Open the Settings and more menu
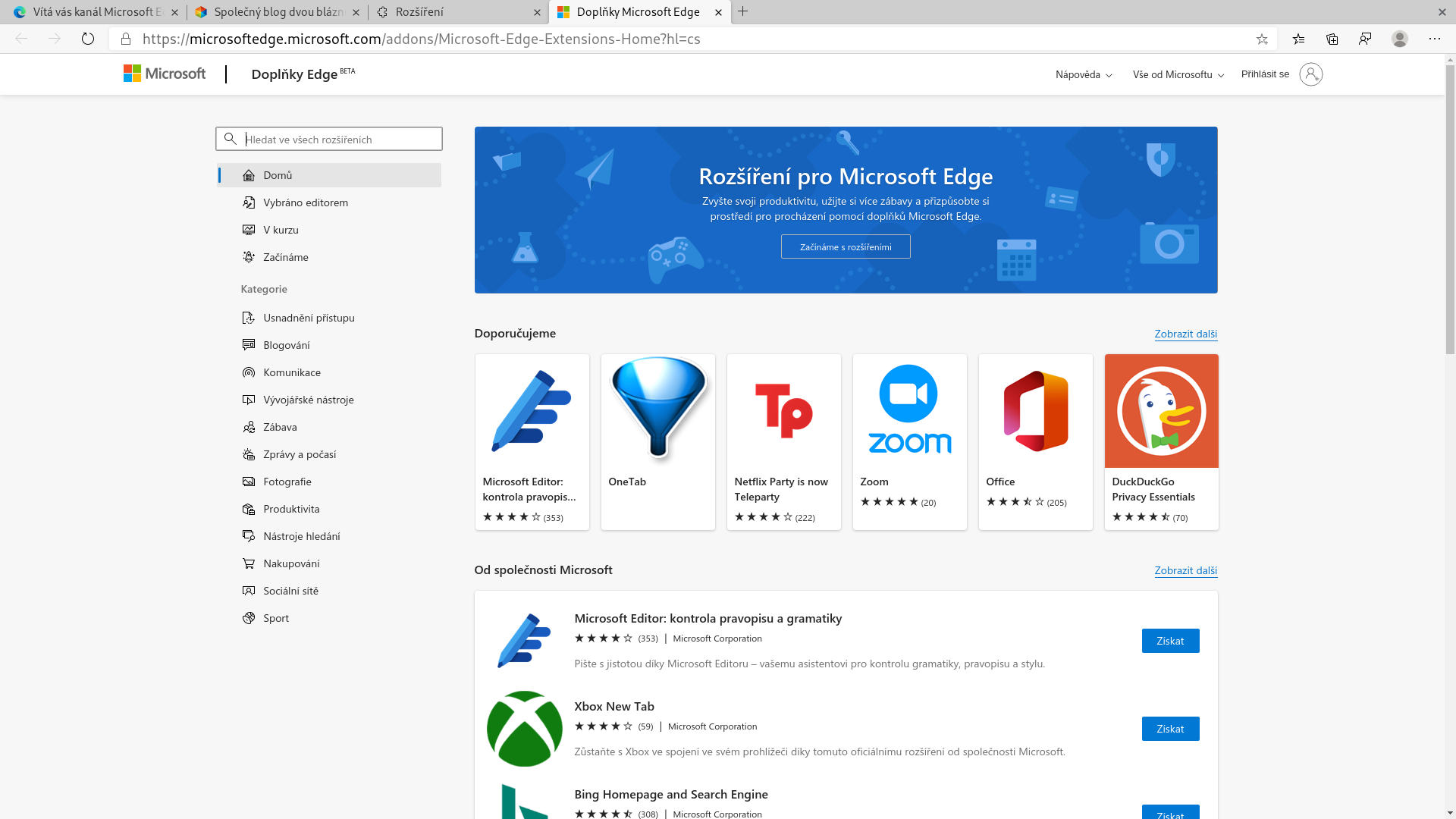 pos(1435,39)
